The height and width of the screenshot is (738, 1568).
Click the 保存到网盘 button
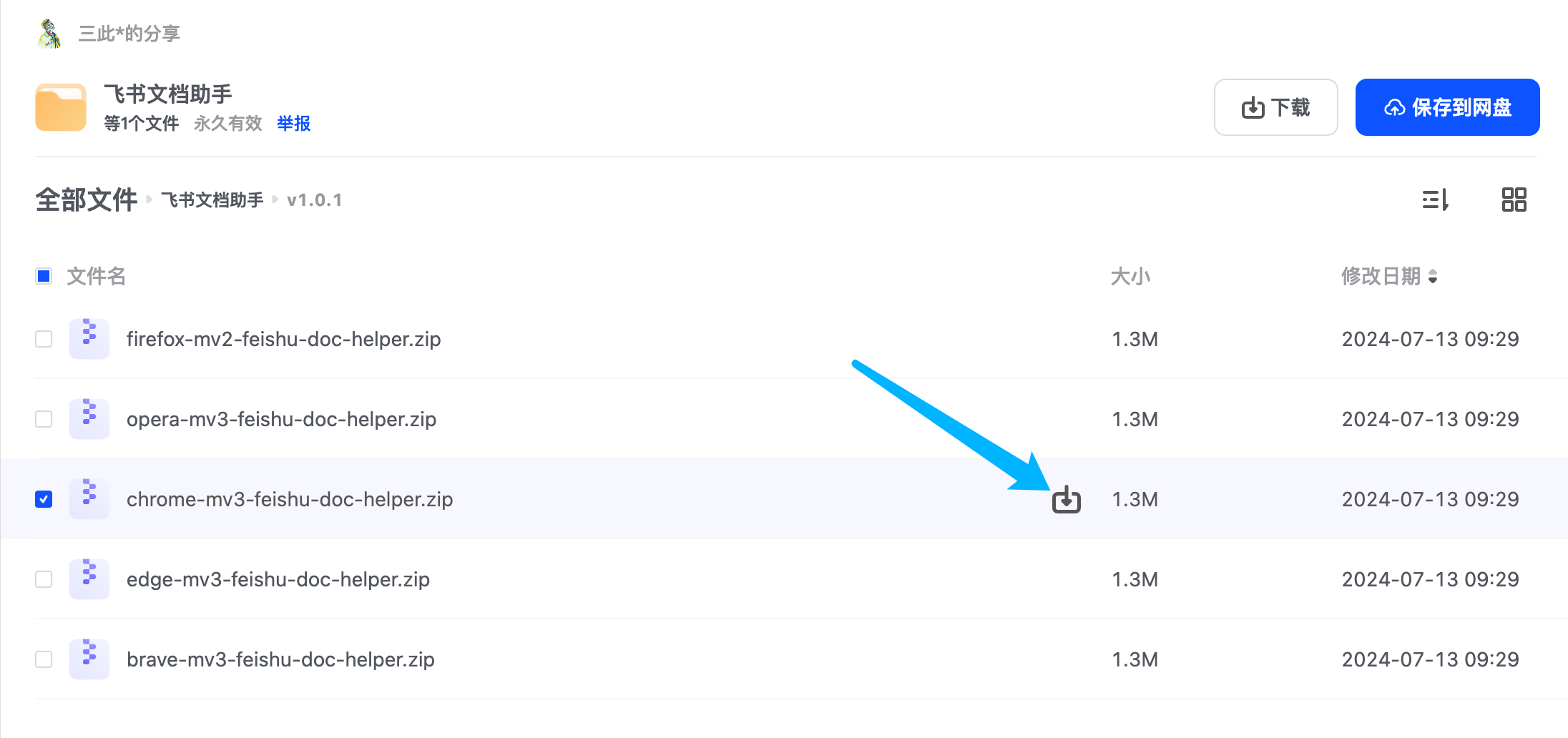click(1447, 107)
